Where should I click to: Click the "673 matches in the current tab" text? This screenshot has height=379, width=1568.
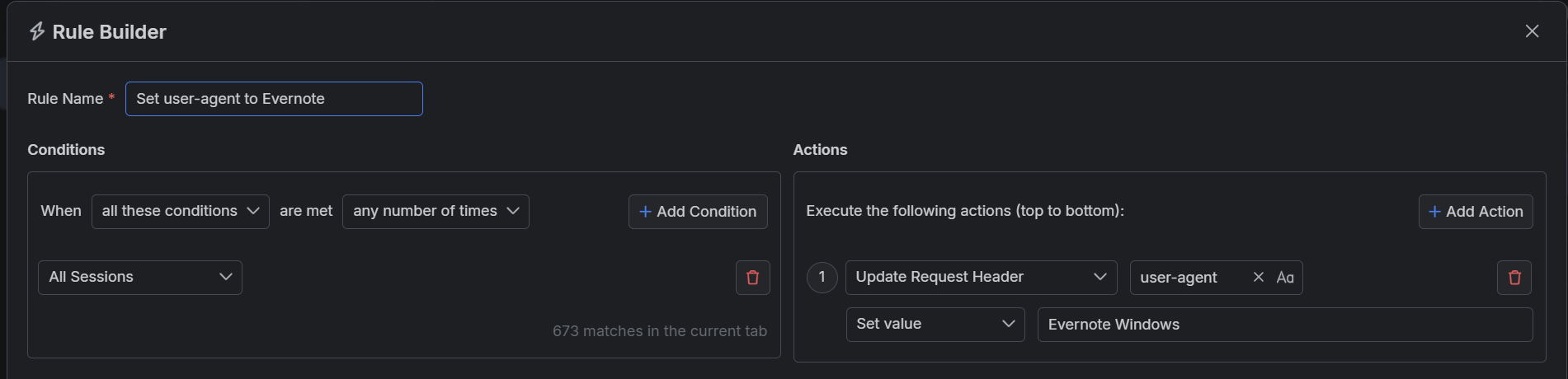tap(659, 331)
